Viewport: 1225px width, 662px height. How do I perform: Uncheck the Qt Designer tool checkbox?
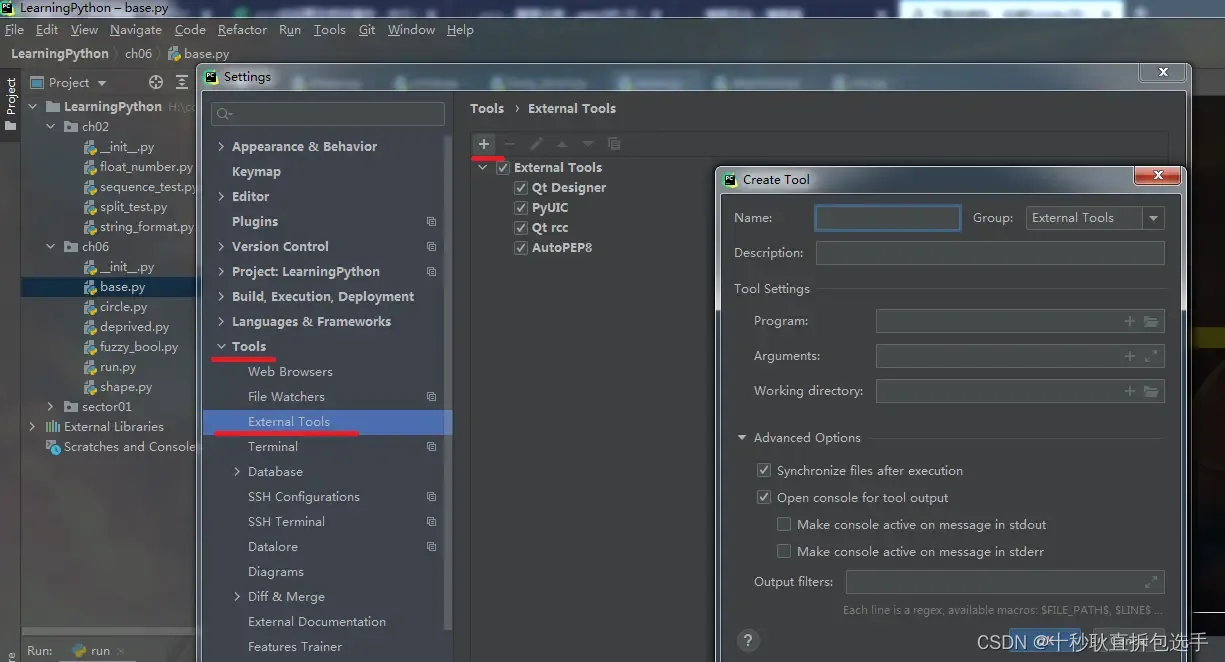click(x=521, y=188)
